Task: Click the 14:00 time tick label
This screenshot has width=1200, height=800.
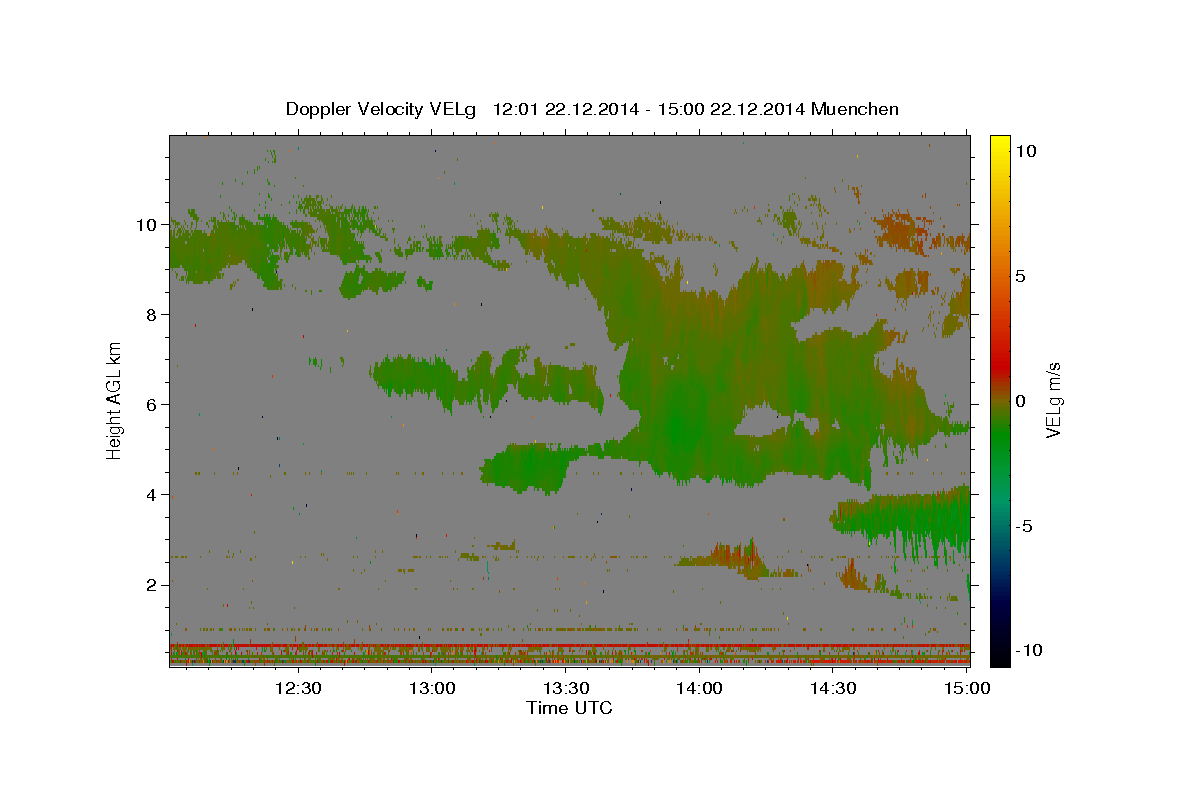Action: [699, 688]
